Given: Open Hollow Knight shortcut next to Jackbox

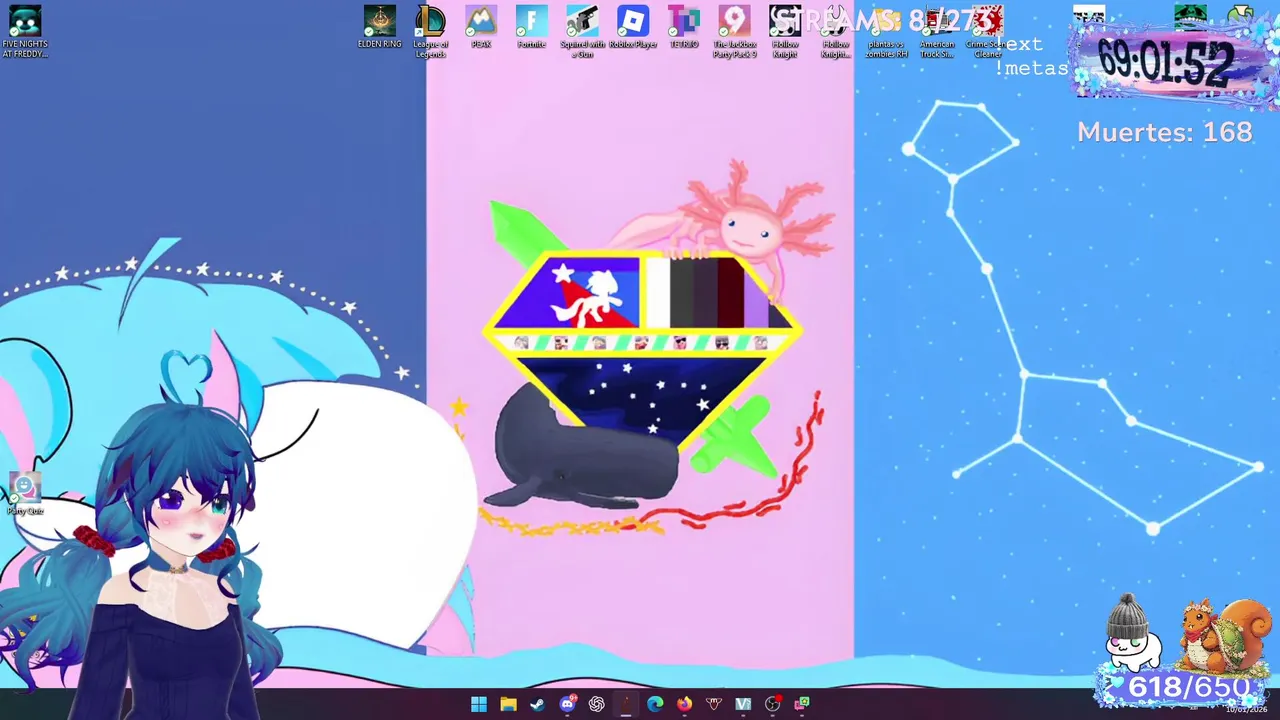Looking at the screenshot, I should click(785, 31).
